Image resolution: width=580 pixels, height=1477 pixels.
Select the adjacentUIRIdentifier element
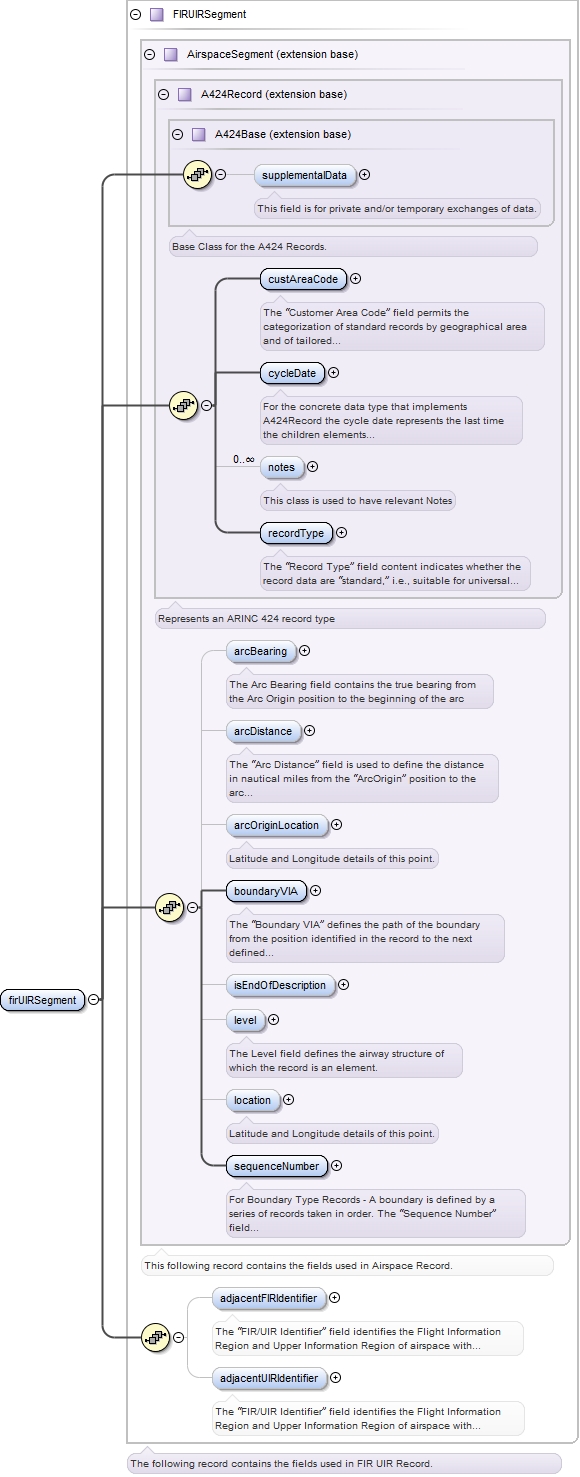[x=269, y=1379]
